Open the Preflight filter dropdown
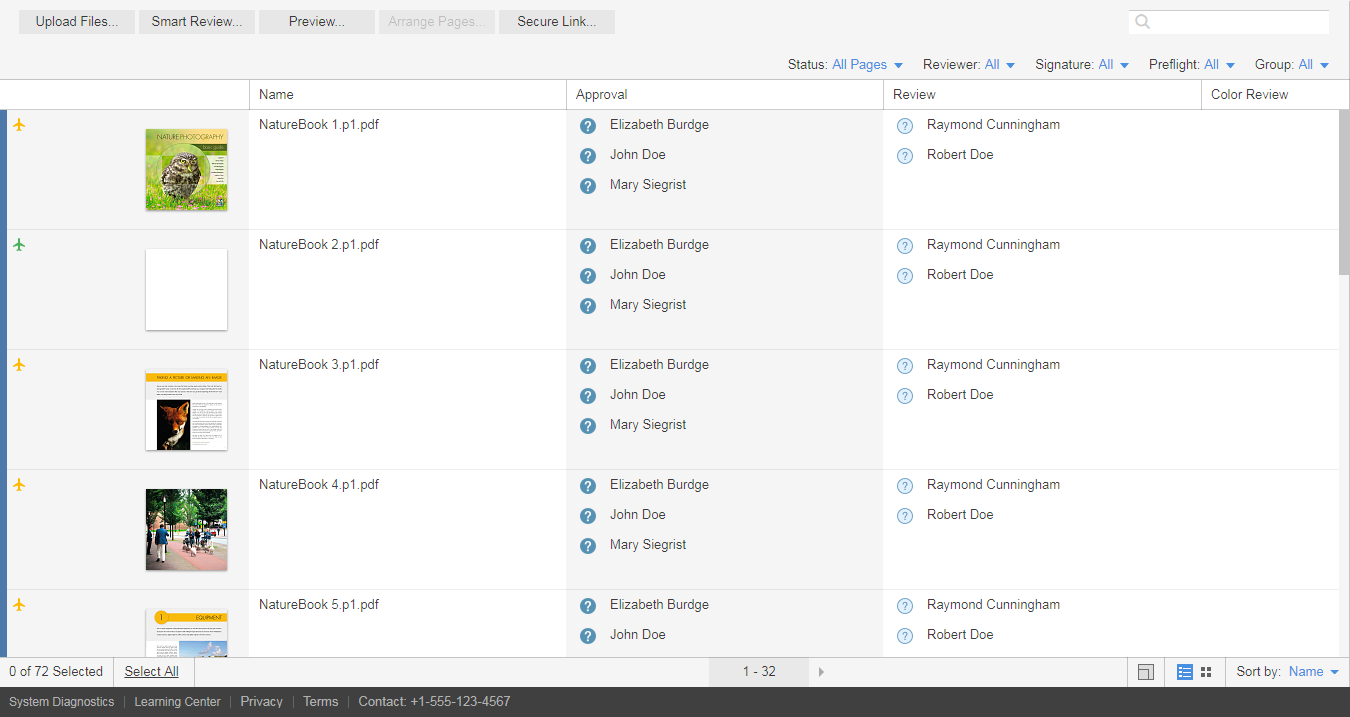 click(1219, 65)
